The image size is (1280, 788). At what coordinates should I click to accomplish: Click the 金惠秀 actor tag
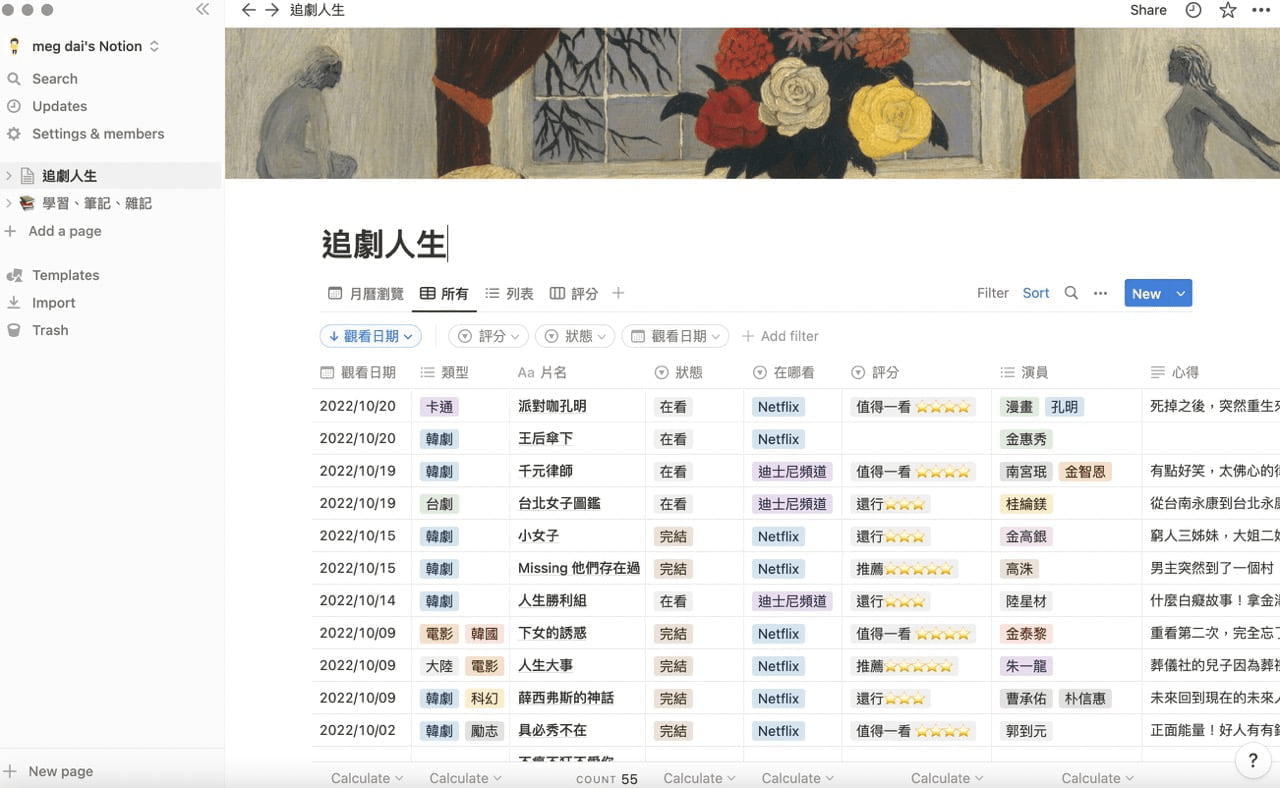tap(1026, 439)
